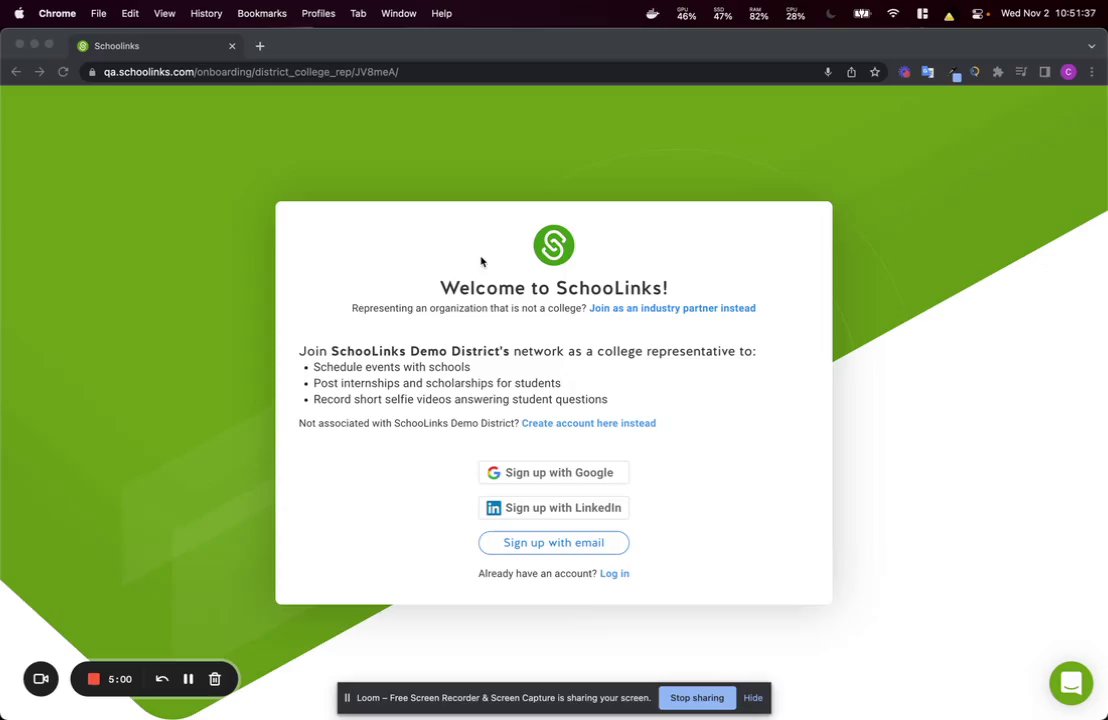Click the CPU 28% menu bar stat
Image resolution: width=1108 pixels, height=720 pixels.
pos(795,13)
